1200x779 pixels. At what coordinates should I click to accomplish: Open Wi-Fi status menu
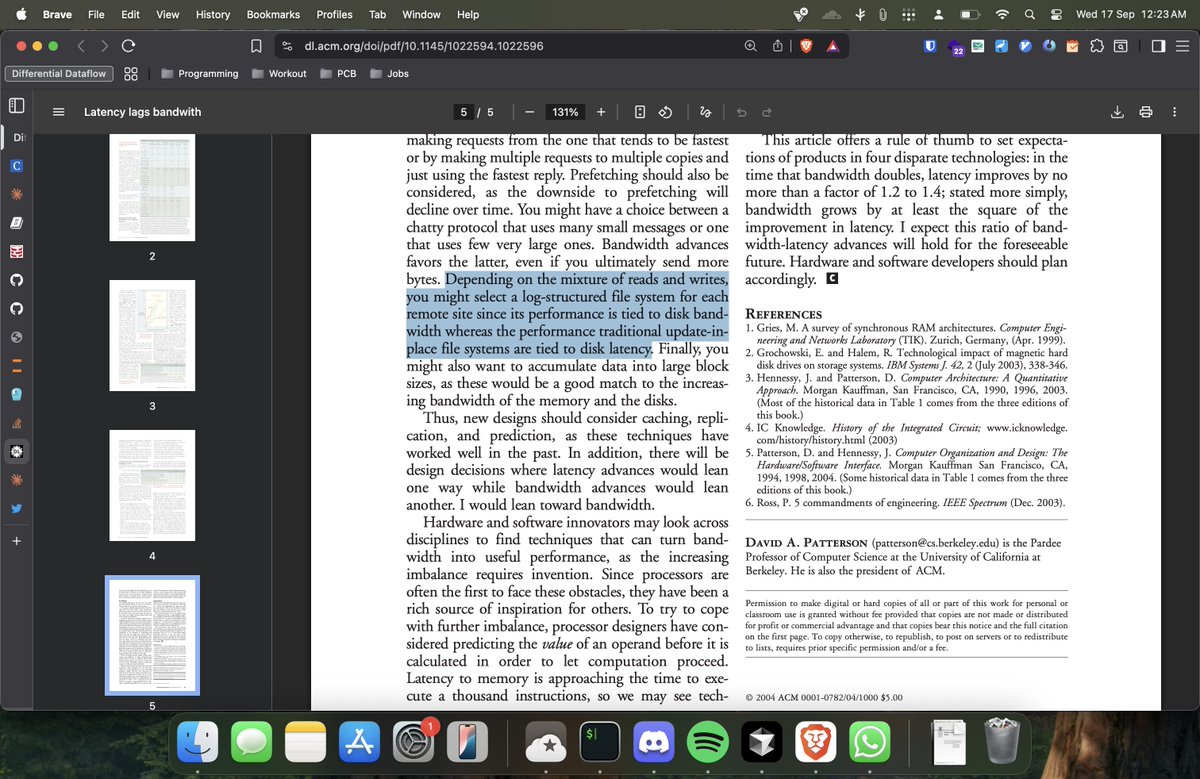pyautogui.click(x=1001, y=14)
